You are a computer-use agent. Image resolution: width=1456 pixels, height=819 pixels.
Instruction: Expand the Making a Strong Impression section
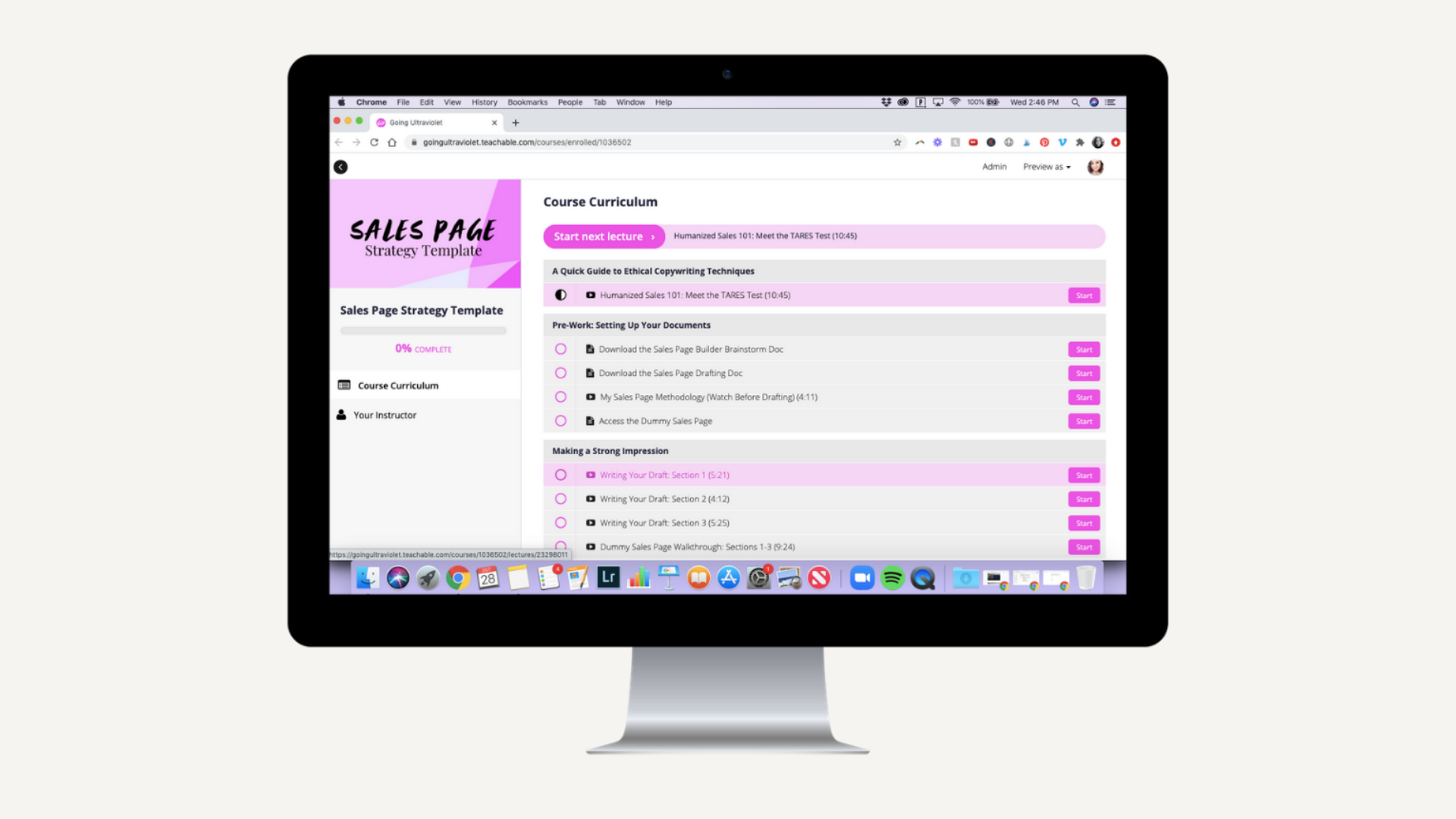point(610,450)
